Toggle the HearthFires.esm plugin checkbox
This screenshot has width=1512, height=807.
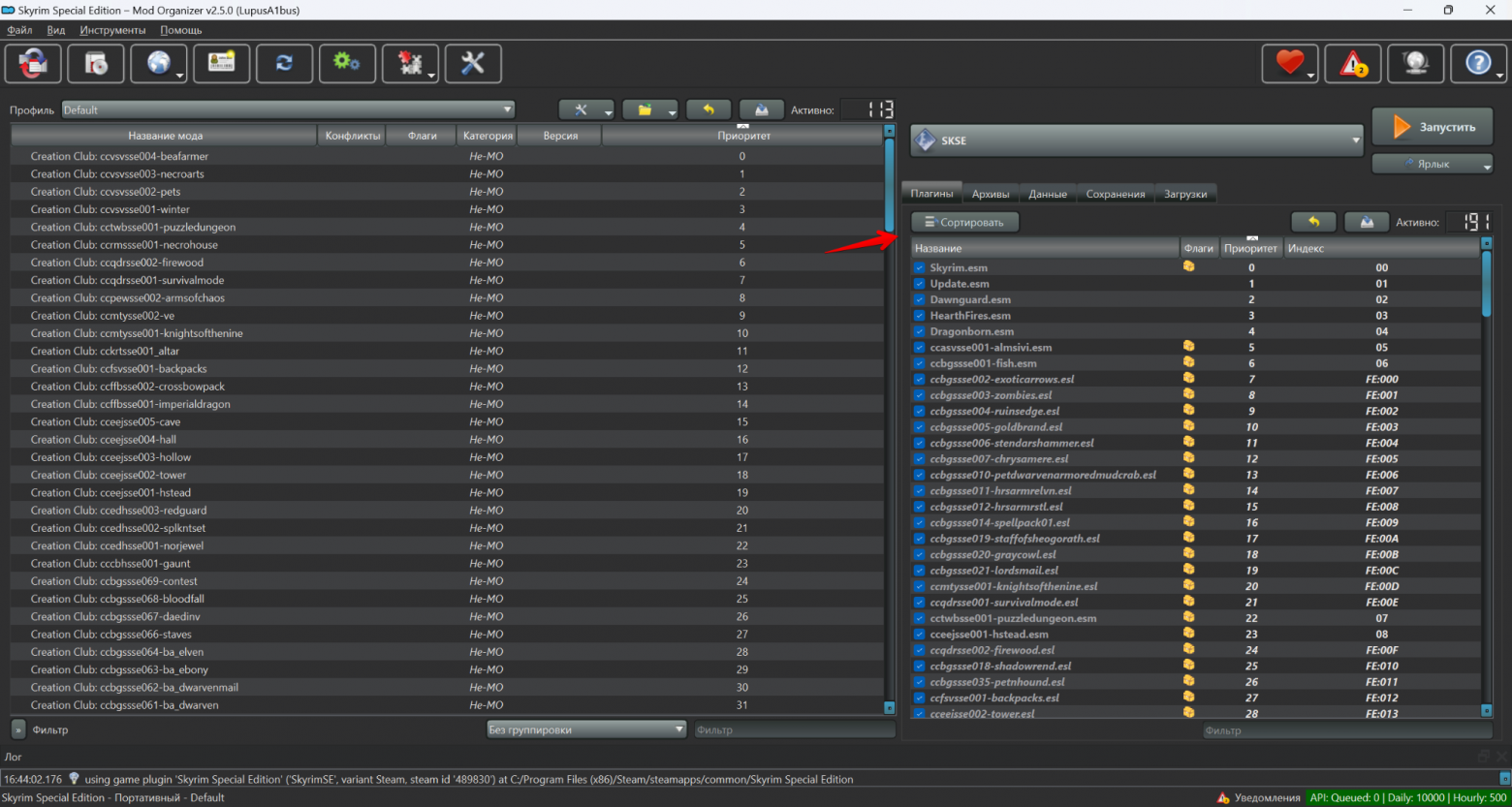coord(919,316)
